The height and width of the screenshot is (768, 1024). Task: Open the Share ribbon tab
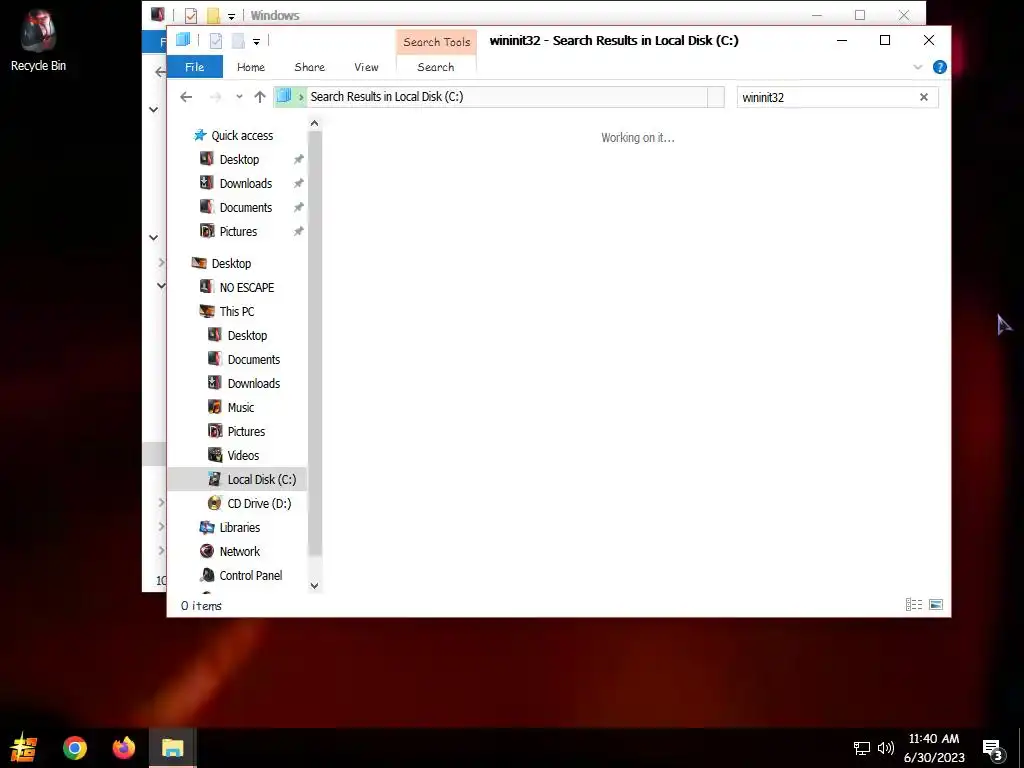pyautogui.click(x=310, y=67)
